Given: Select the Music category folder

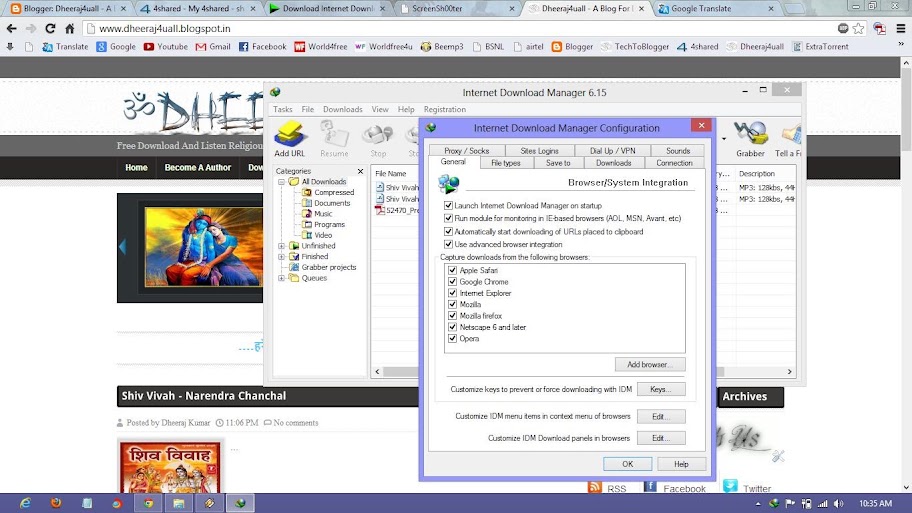Looking at the screenshot, I should click(x=323, y=213).
